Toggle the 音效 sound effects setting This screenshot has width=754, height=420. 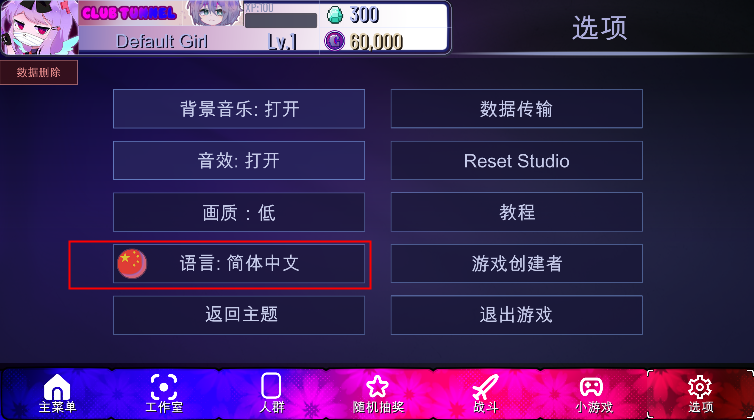pyautogui.click(x=239, y=160)
